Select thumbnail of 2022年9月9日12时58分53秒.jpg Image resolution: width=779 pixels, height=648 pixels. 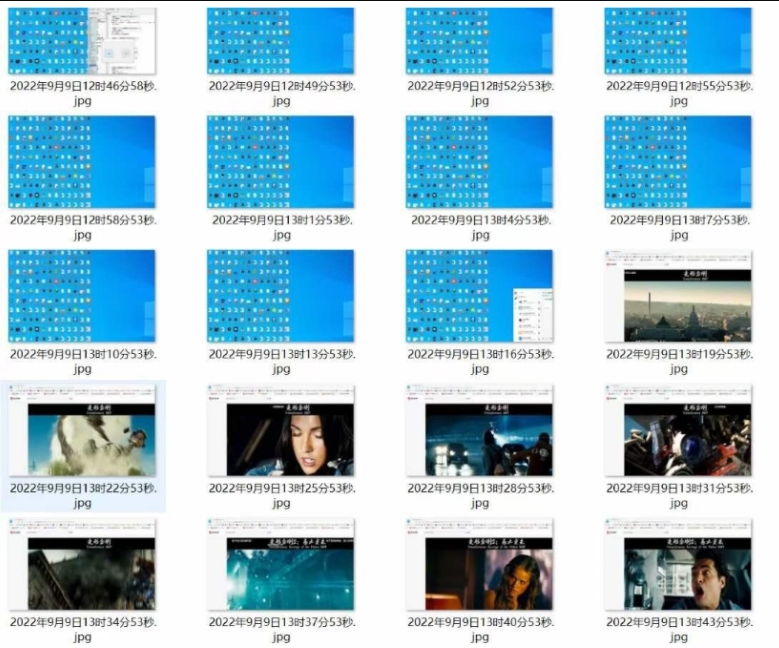[x=82, y=162]
